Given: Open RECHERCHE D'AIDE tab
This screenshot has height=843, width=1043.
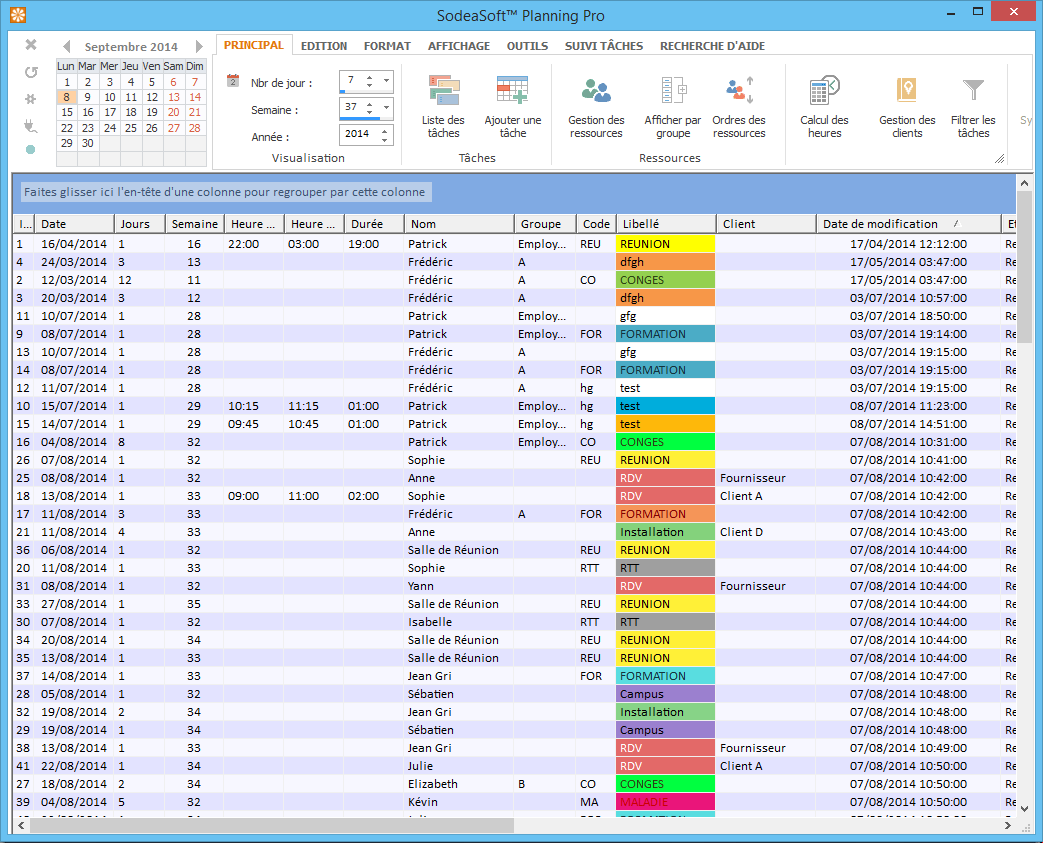Looking at the screenshot, I should [712, 46].
